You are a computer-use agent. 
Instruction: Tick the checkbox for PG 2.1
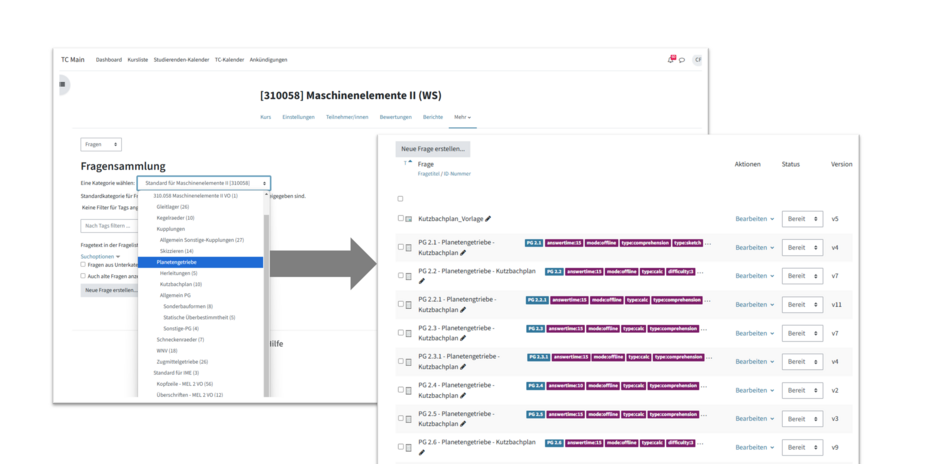(x=401, y=247)
